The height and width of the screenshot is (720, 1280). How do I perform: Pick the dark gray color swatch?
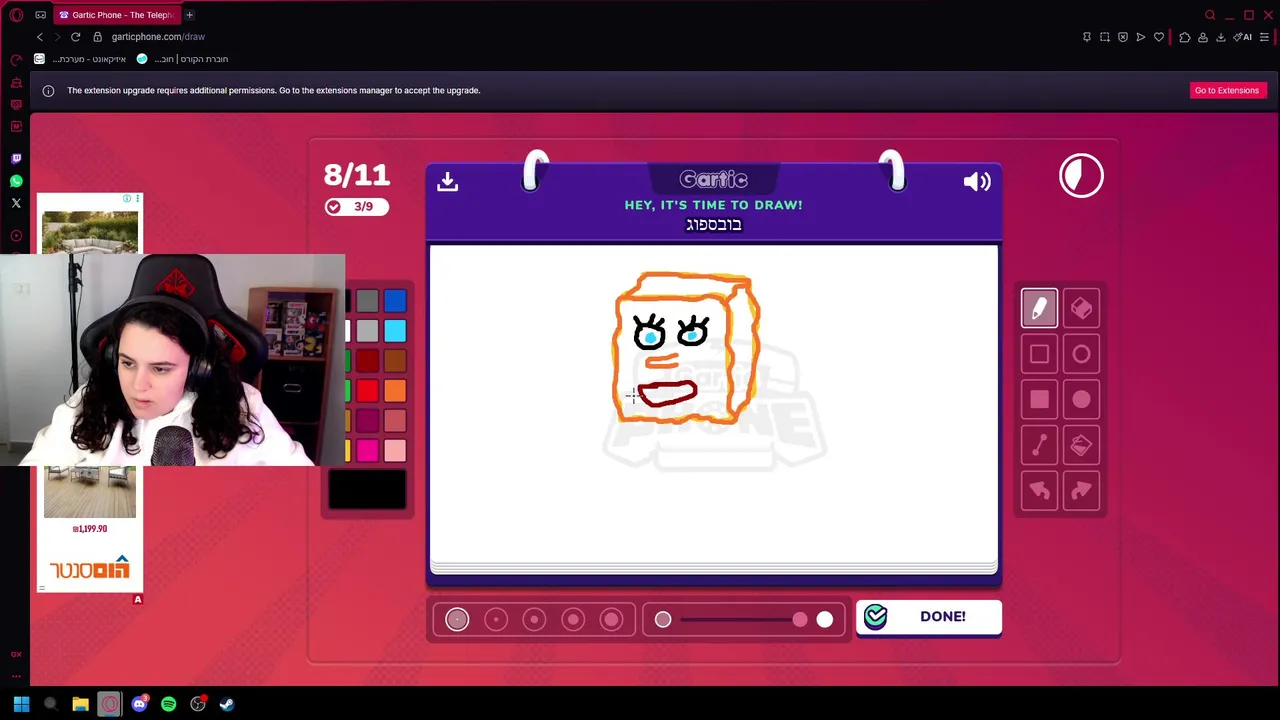point(367,301)
